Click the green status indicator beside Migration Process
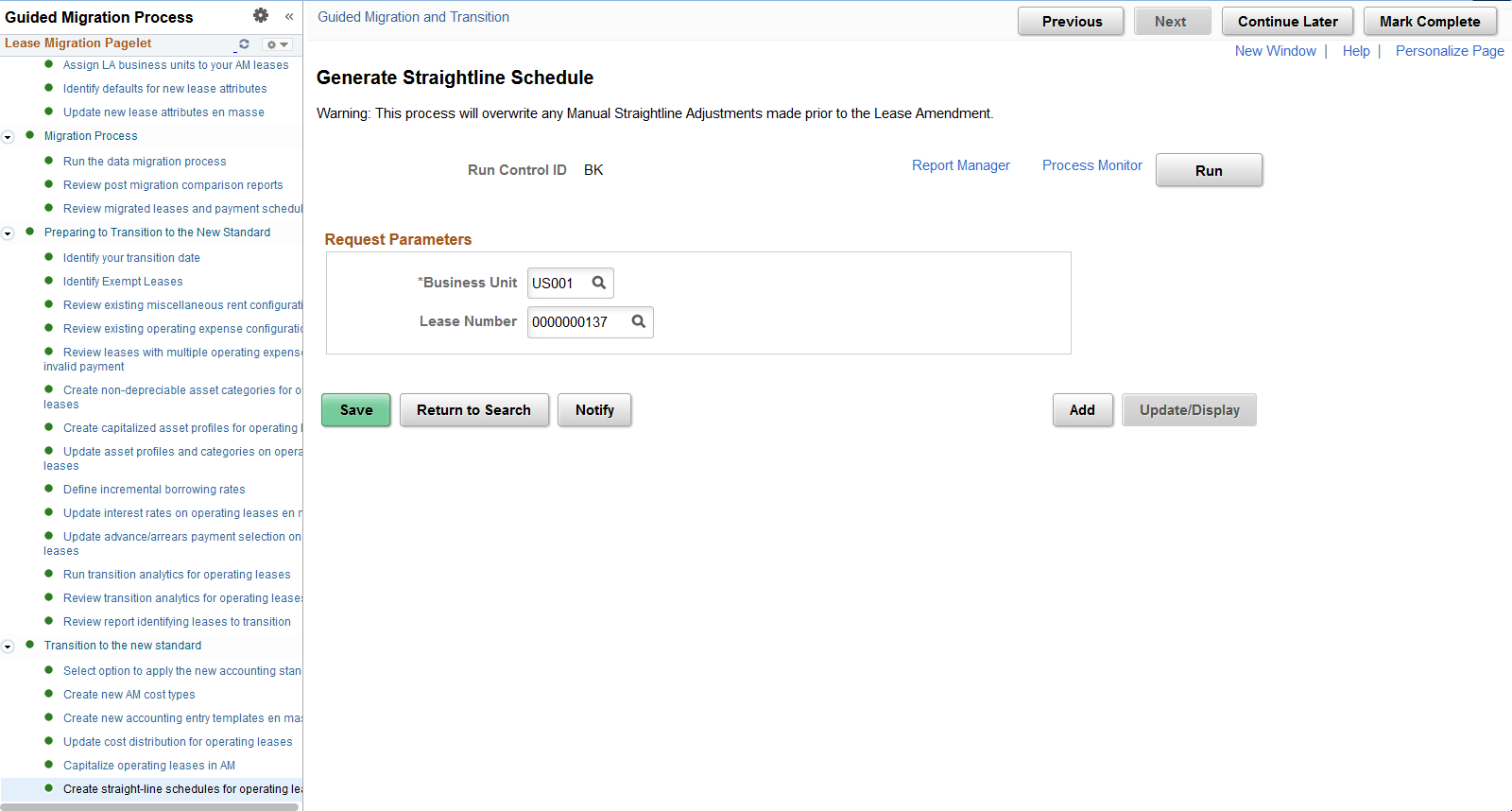 31,135
